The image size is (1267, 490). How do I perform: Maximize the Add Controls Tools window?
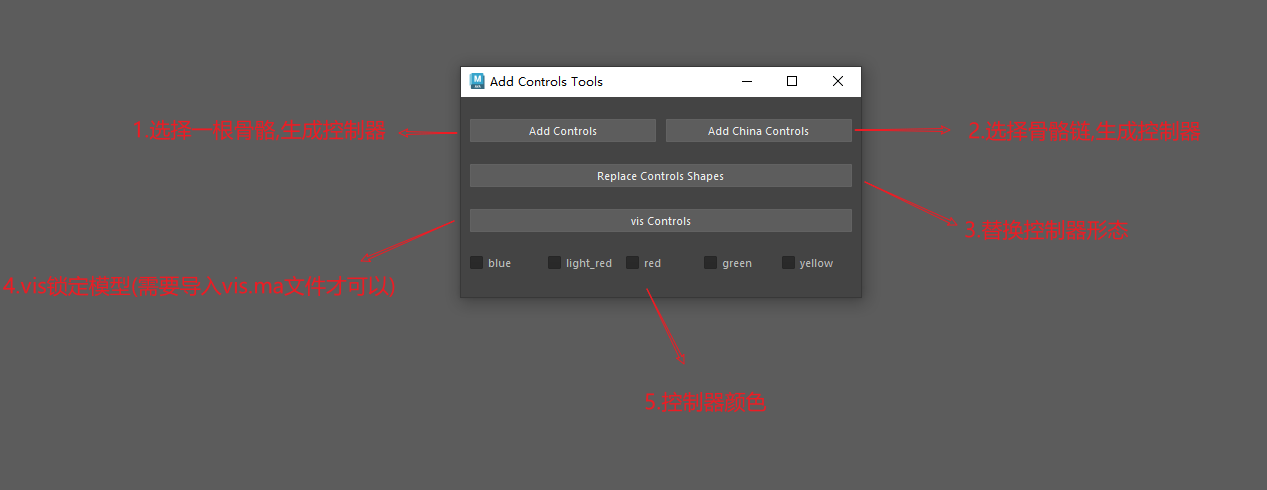pos(792,81)
